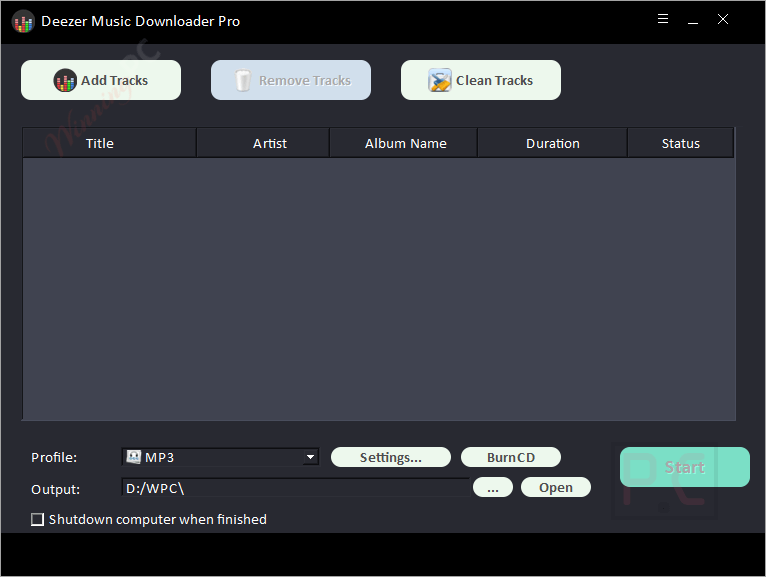Click the Add Tracks button
This screenshot has height=577, width=766.
[101, 80]
